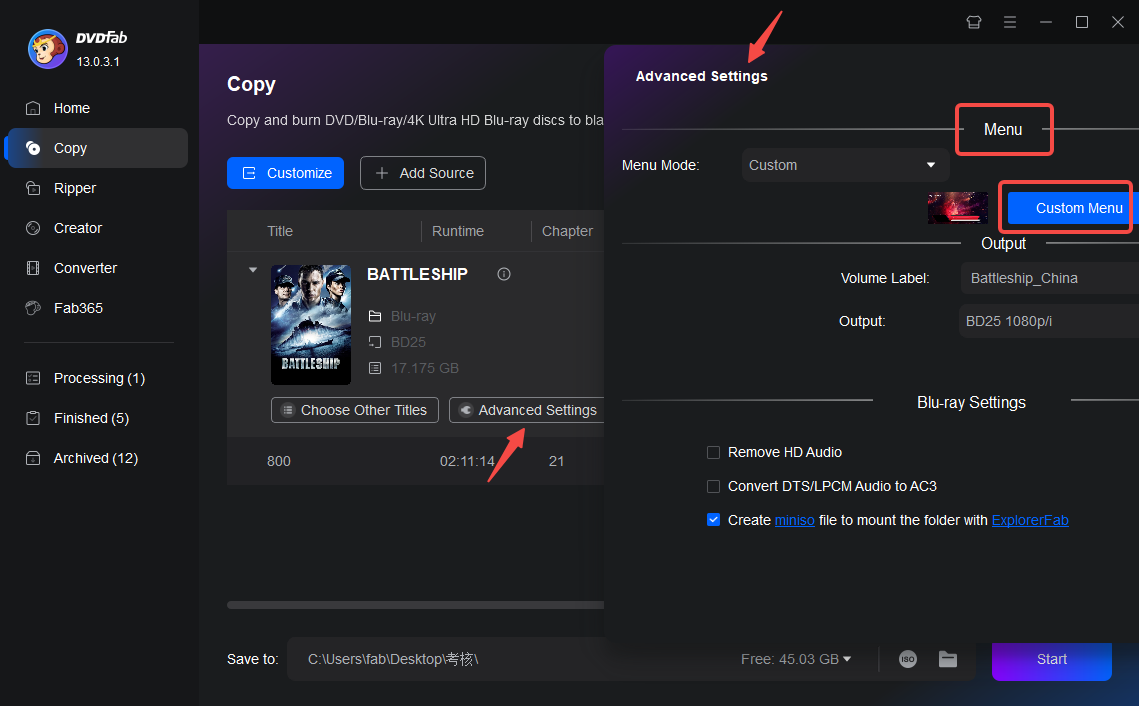Choose output folder icon

coord(948,659)
